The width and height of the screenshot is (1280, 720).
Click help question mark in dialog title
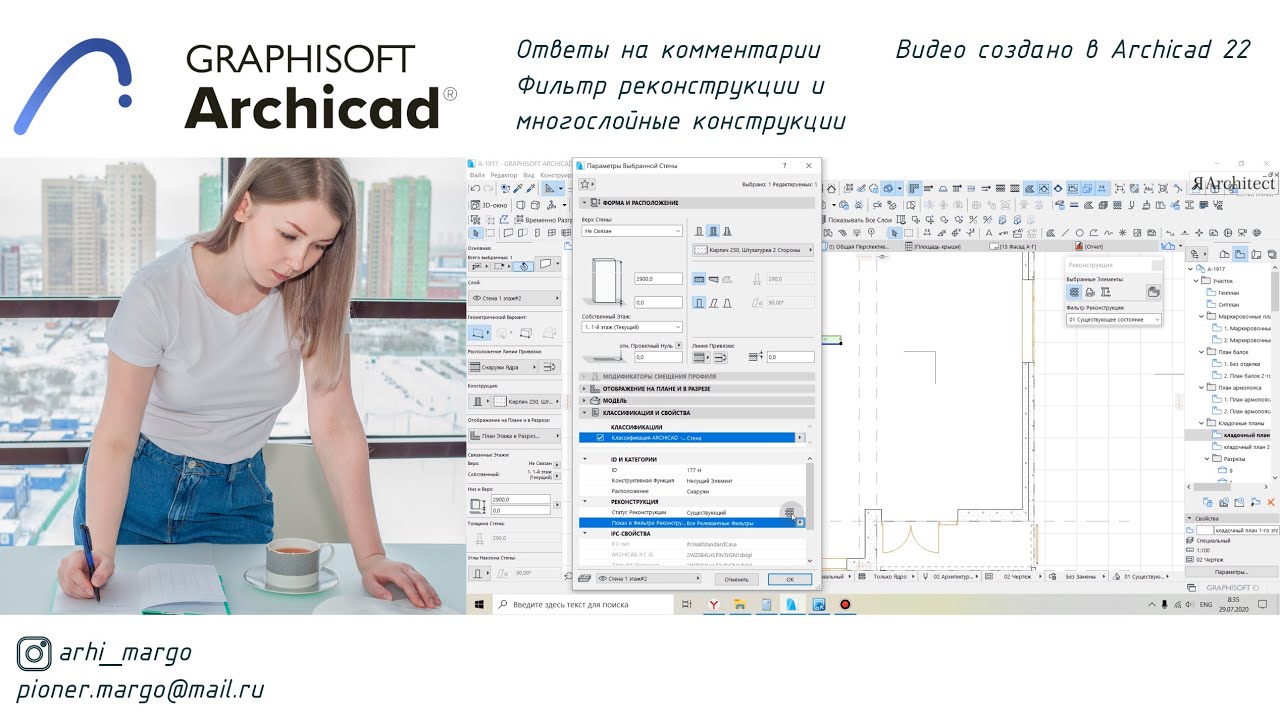(x=783, y=164)
